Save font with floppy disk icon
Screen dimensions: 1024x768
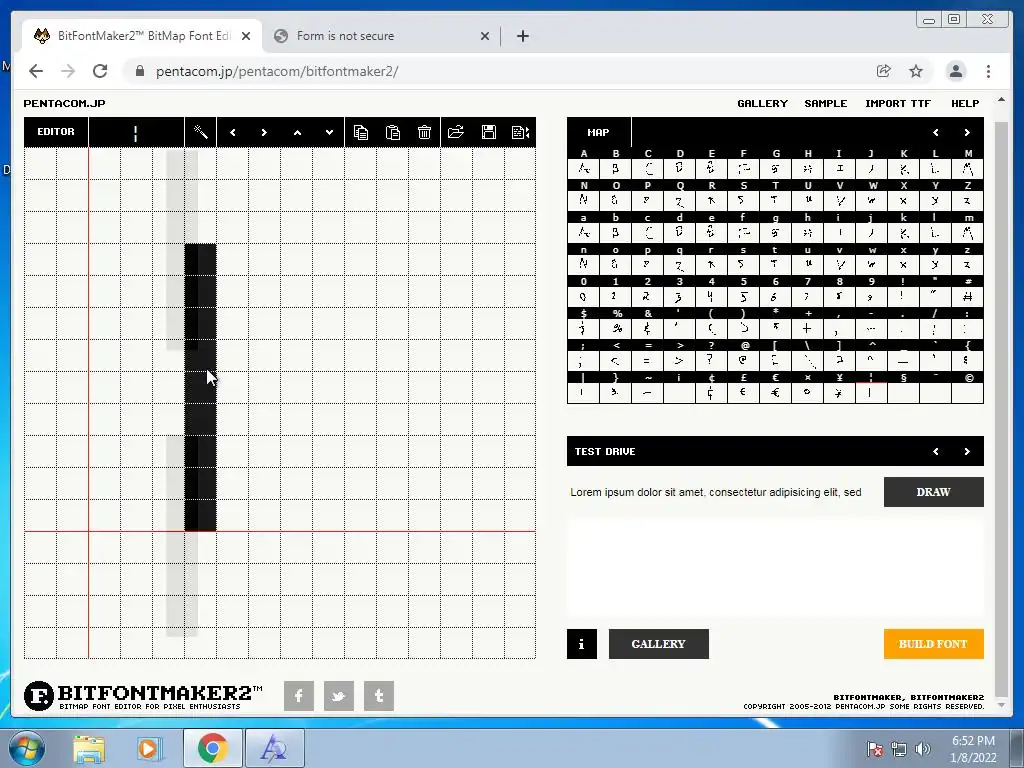(x=488, y=132)
